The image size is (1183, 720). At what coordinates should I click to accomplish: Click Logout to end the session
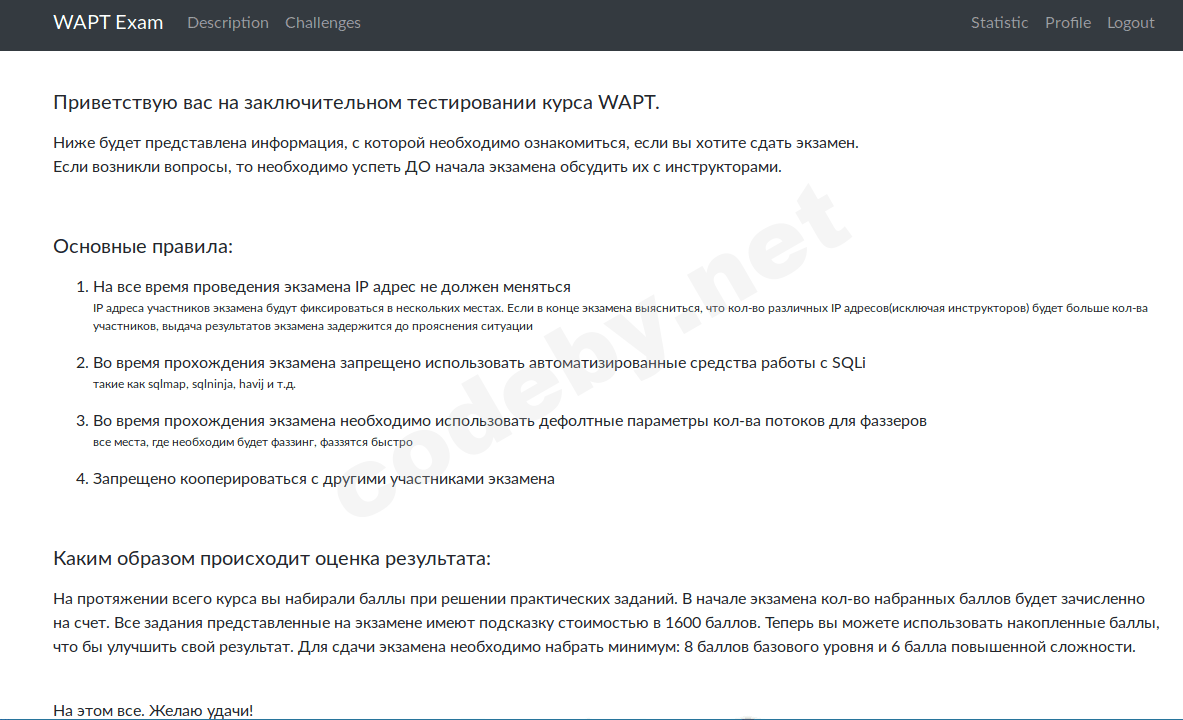click(1130, 22)
